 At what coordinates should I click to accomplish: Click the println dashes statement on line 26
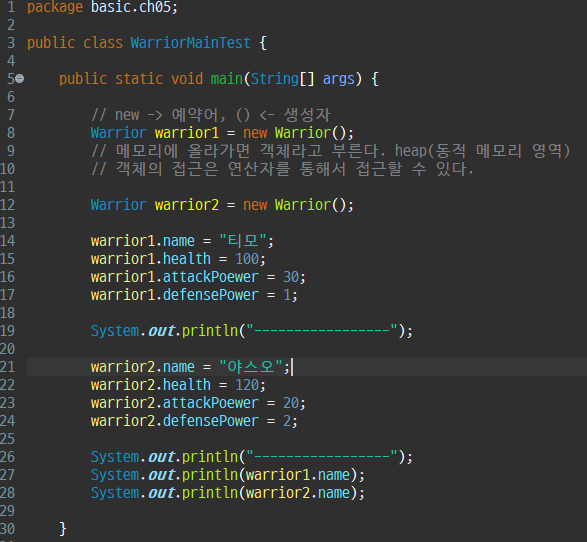pyautogui.click(x=252, y=457)
